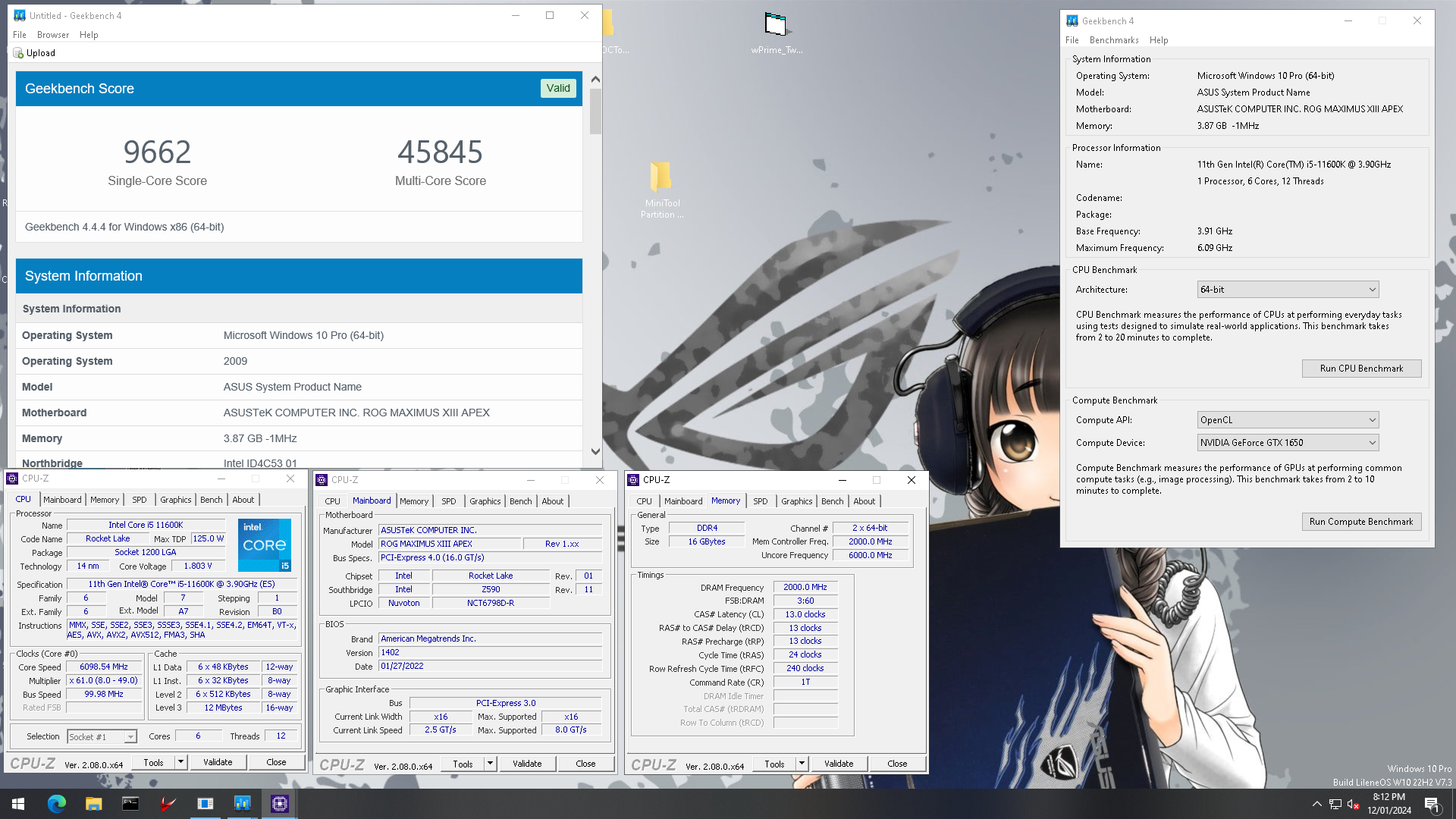1456x819 pixels.
Task: Switch to Geekbench 4 taskbar icon
Action: coord(243,804)
